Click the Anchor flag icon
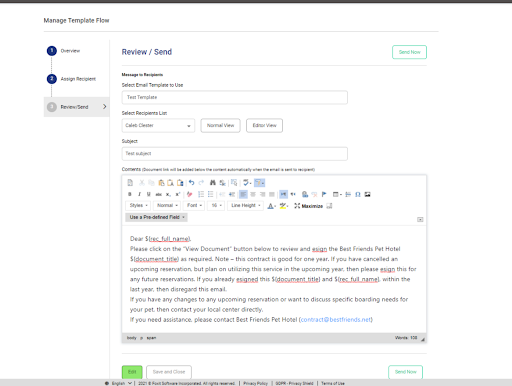 [x=324, y=194]
